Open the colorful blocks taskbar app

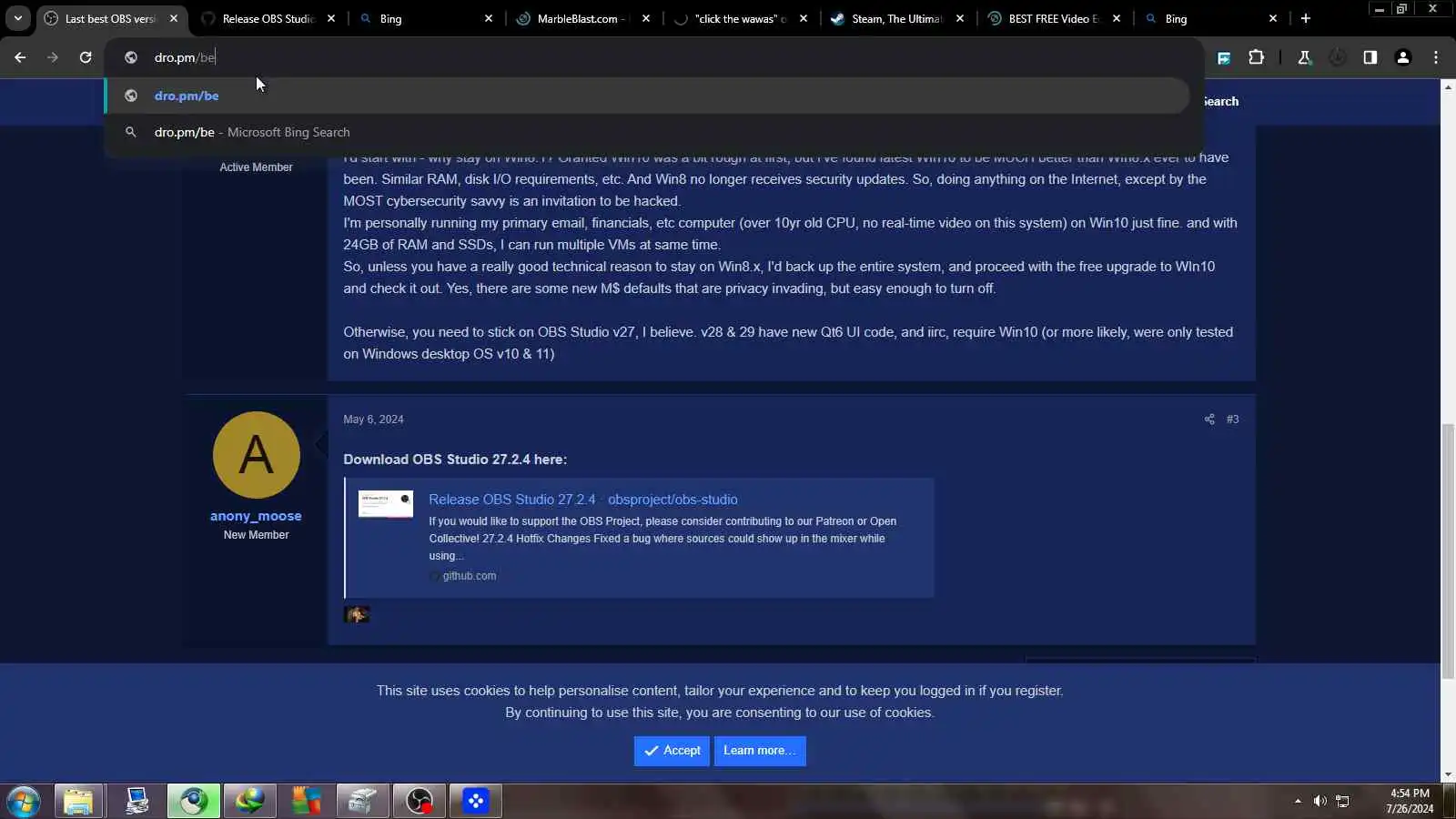click(306, 802)
